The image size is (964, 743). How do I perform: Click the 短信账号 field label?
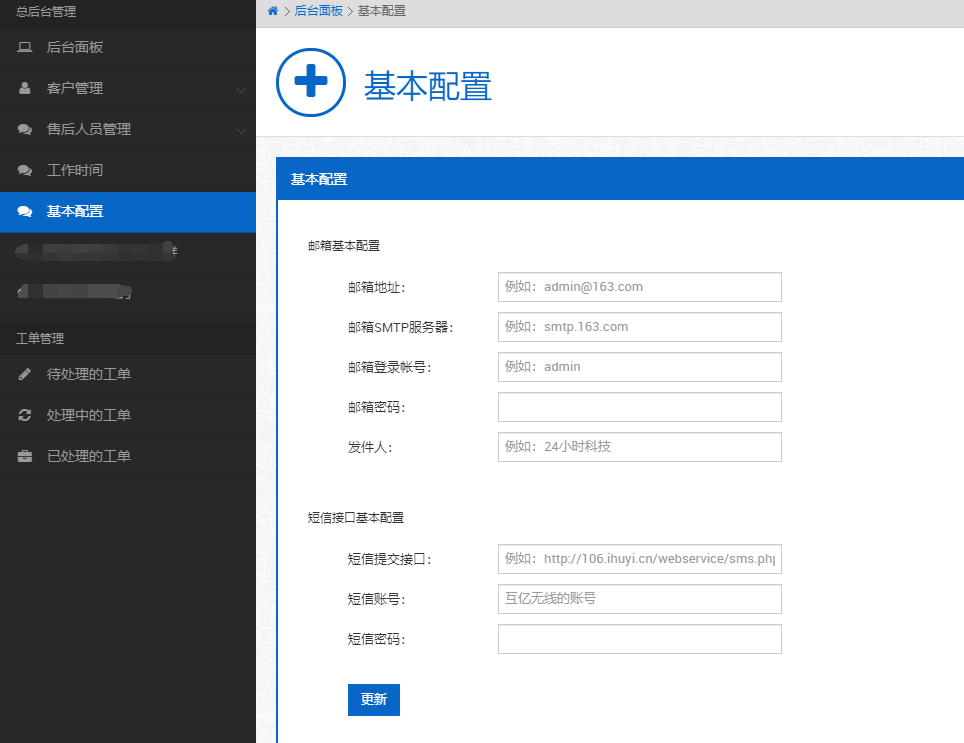click(x=377, y=599)
